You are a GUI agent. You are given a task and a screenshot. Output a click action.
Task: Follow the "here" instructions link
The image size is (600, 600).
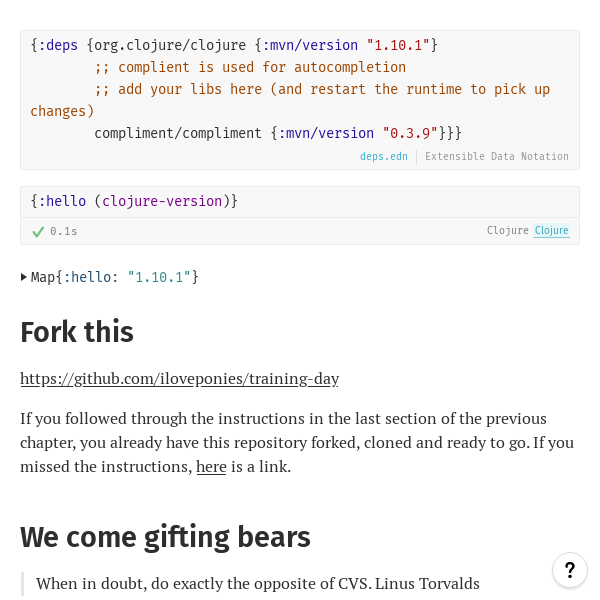coord(211,467)
